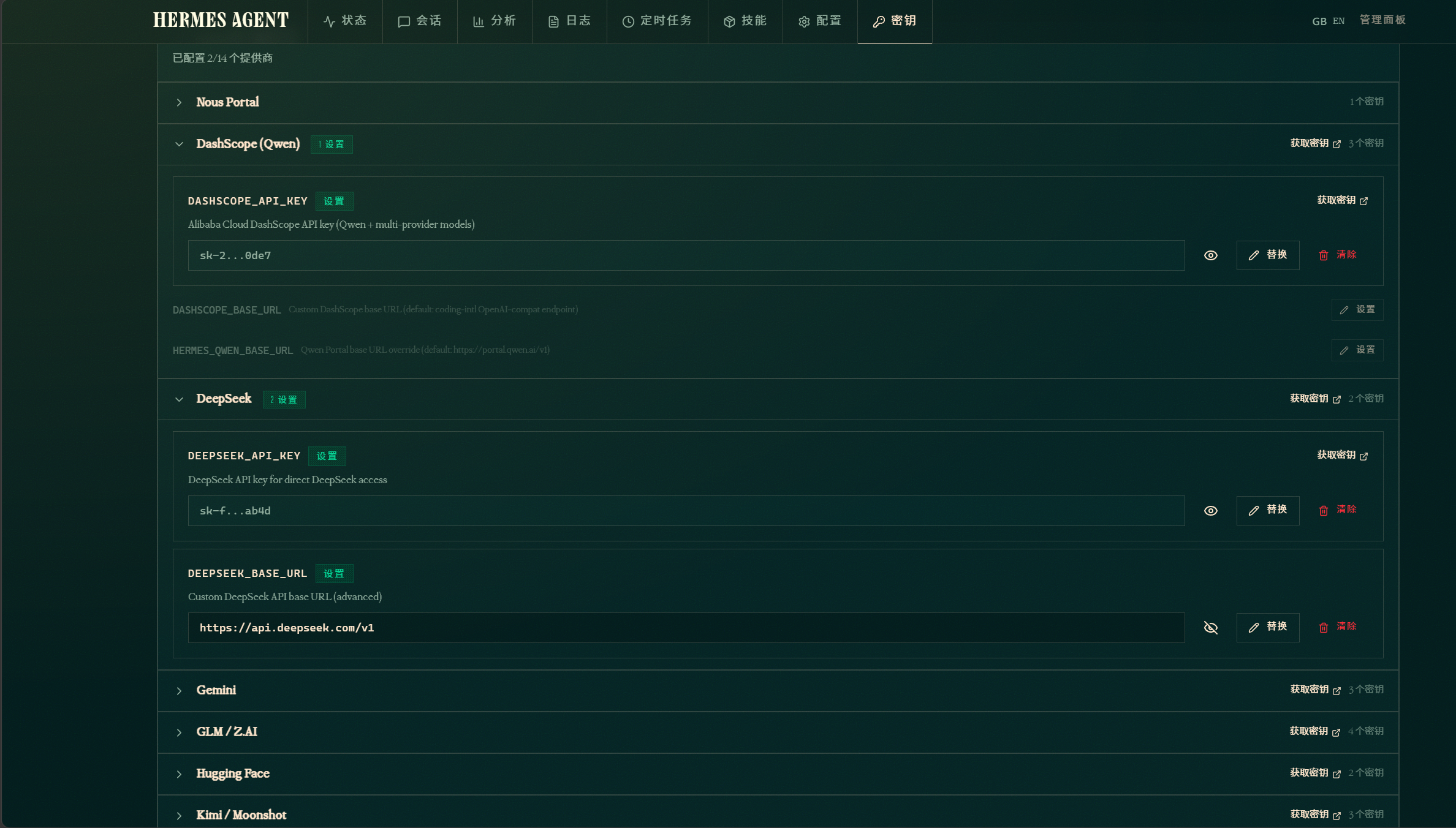This screenshot has width=1456, height=828.
Task: Click the HERMES_QWEN_BASE_URL variable name
Action: [233, 350]
